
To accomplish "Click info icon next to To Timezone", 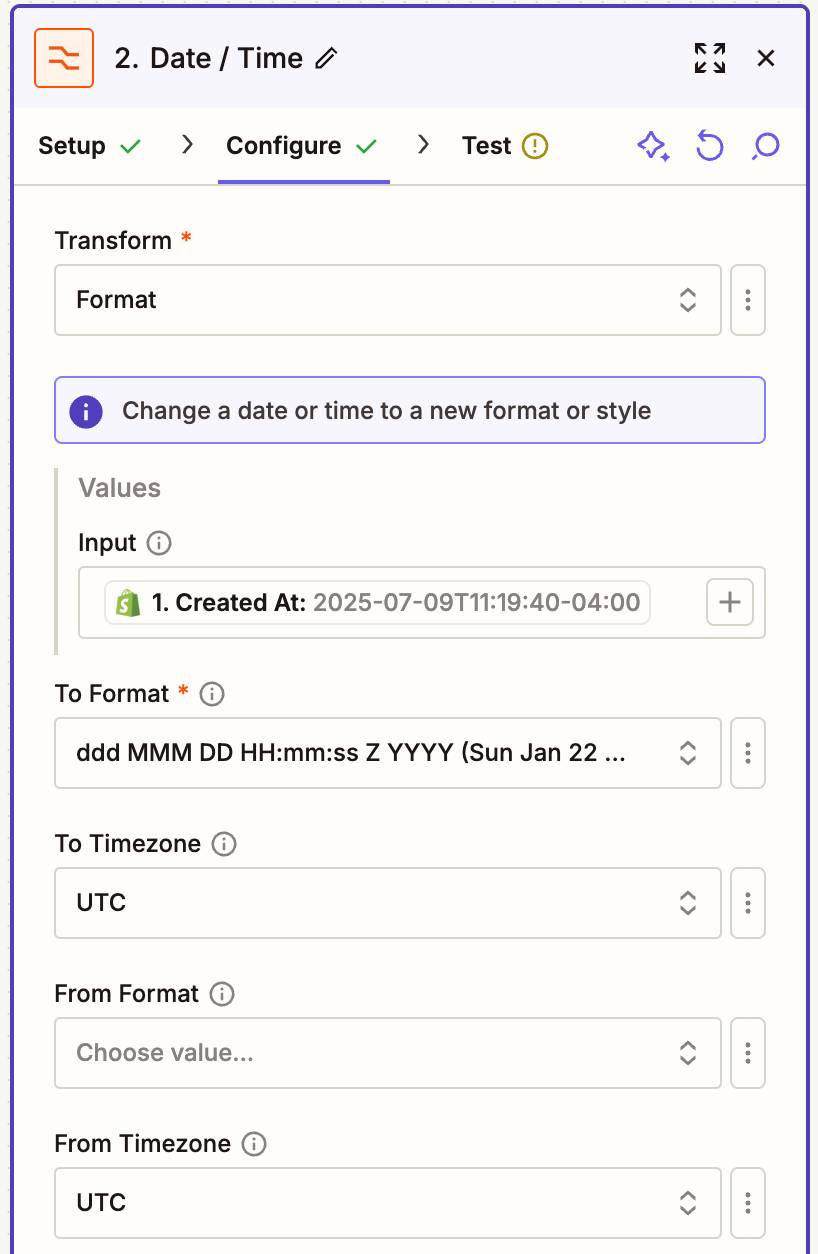I will [x=225, y=844].
